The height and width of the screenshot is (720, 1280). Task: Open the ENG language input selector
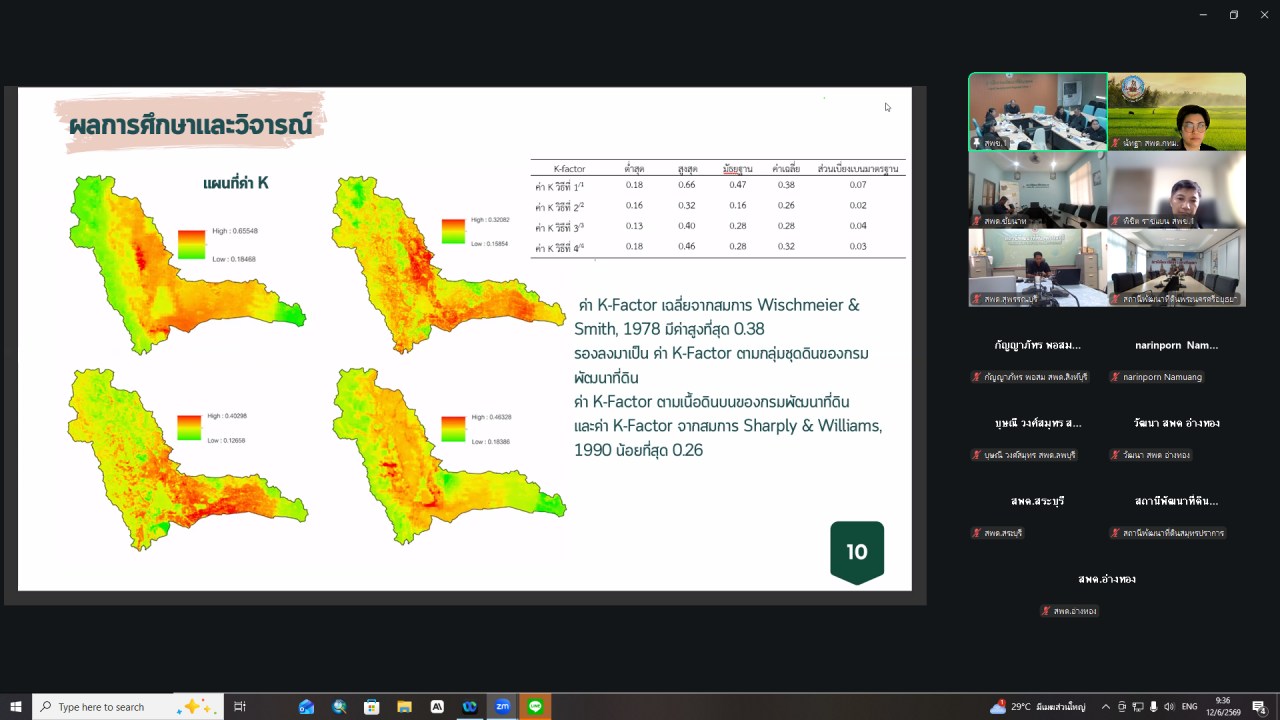coord(1190,707)
